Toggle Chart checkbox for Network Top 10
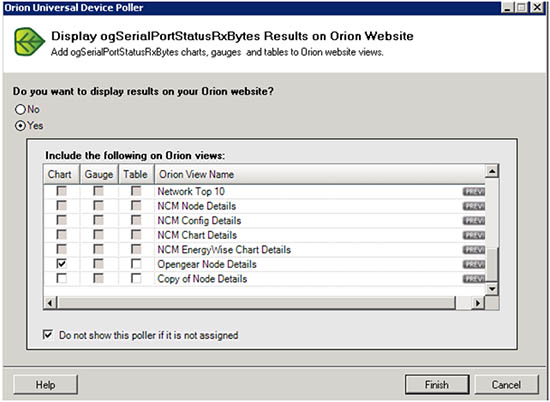 (x=62, y=191)
